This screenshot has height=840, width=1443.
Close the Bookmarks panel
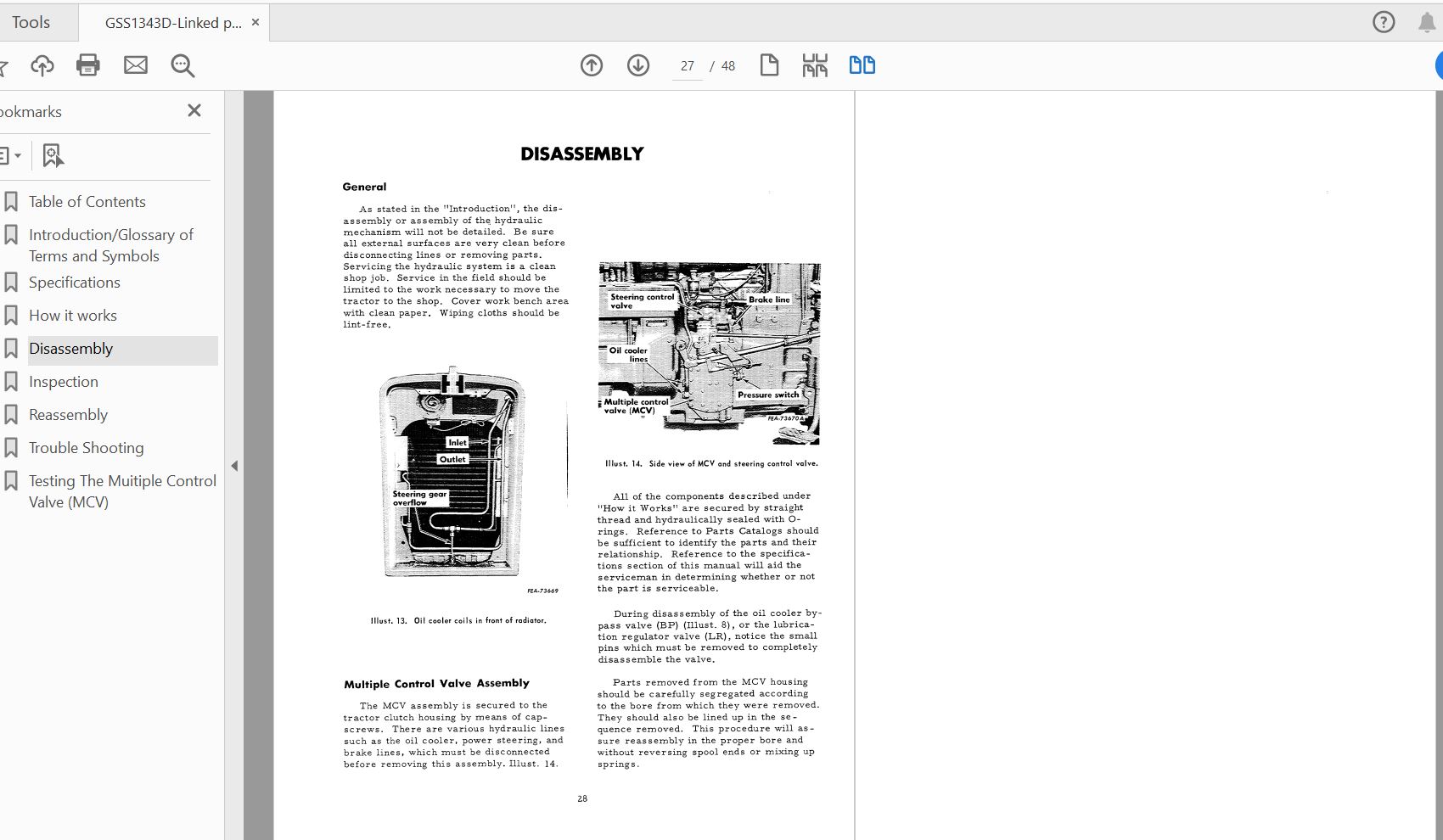click(194, 110)
